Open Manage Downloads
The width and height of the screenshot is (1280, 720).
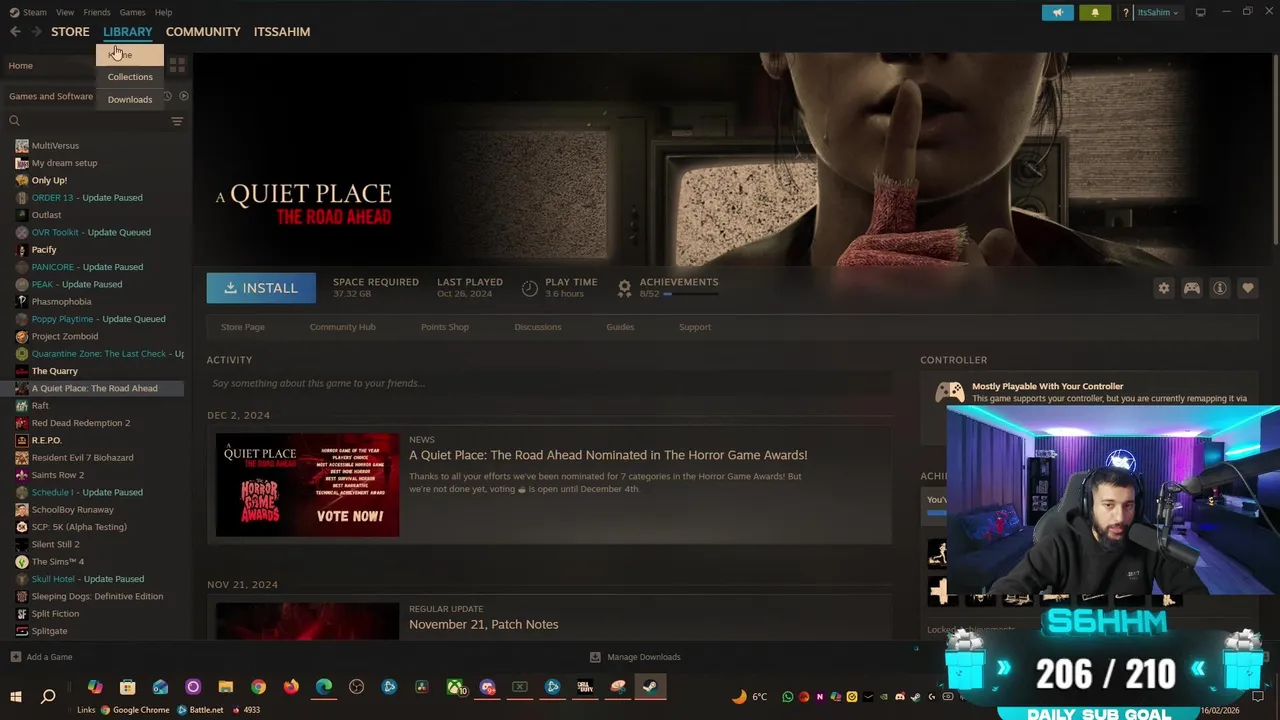click(x=635, y=657)
